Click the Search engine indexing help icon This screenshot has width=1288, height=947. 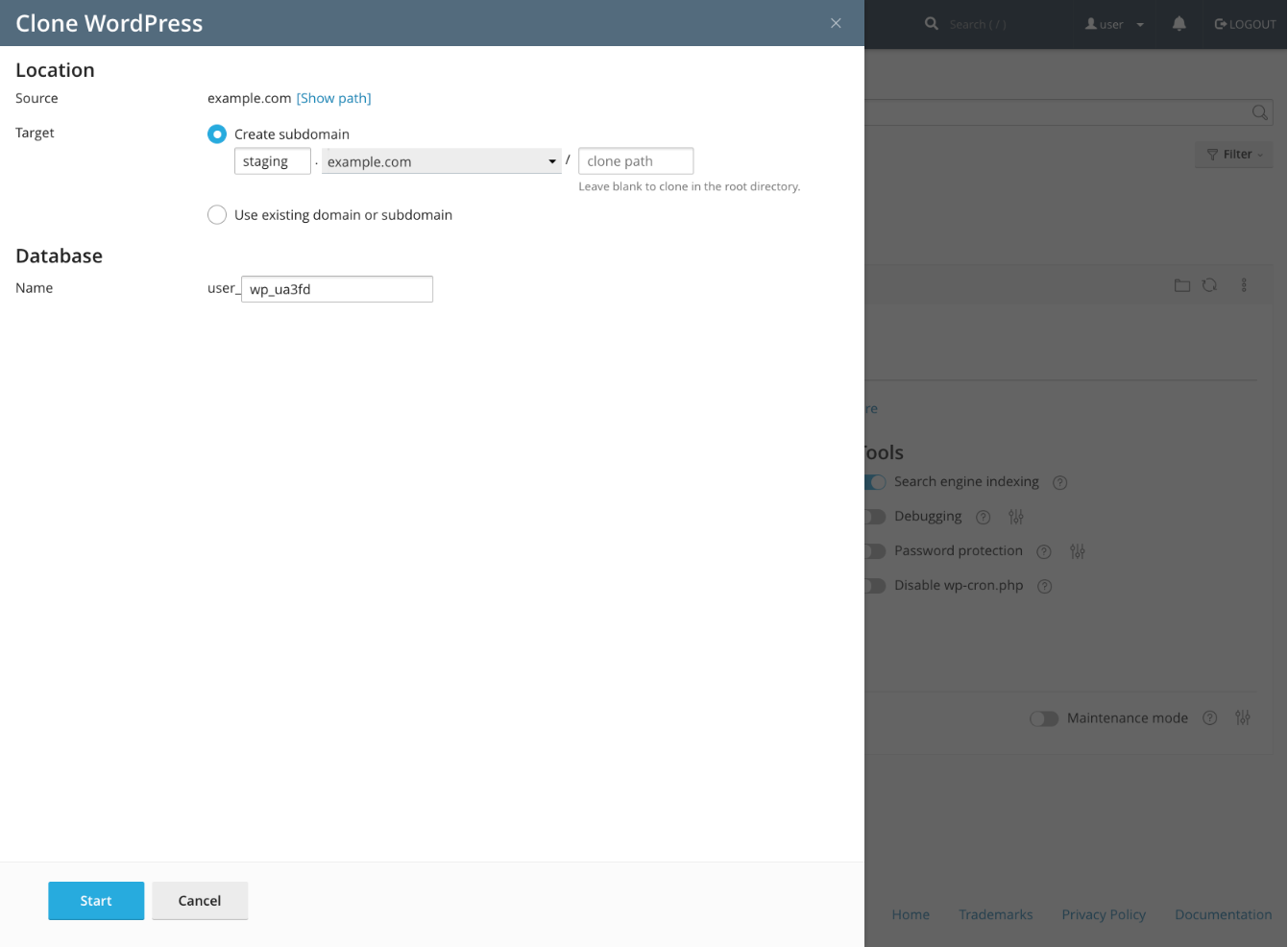click(1059, 482)
